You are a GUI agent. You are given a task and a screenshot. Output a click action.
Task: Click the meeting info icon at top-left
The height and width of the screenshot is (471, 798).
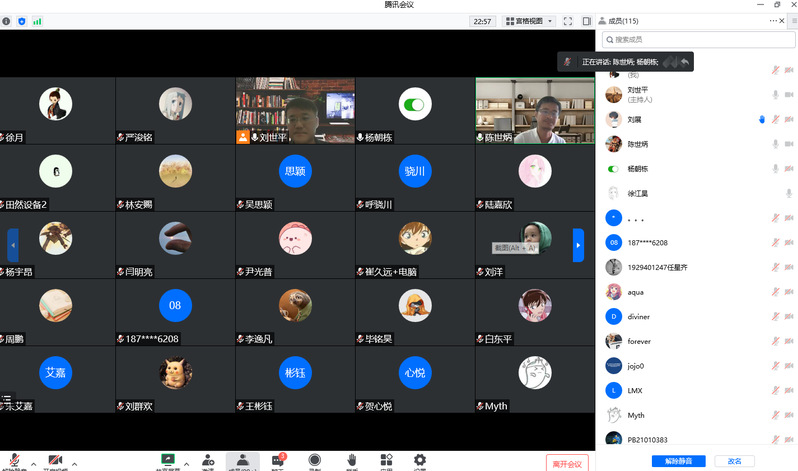6,20
